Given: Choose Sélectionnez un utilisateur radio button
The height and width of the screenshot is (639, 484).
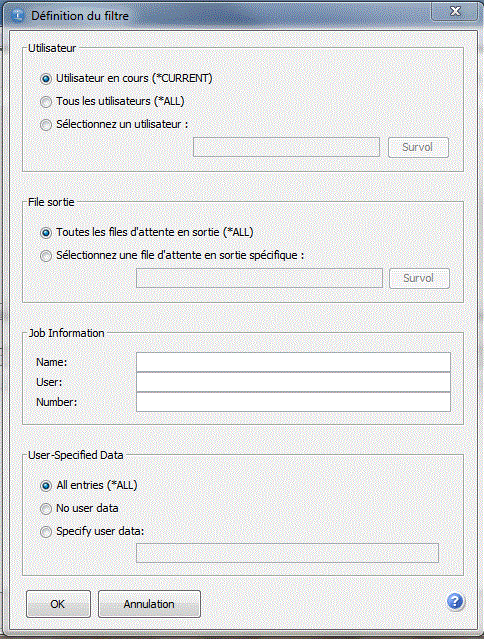Looking at the screenshot, I should [x=46, y=124].
